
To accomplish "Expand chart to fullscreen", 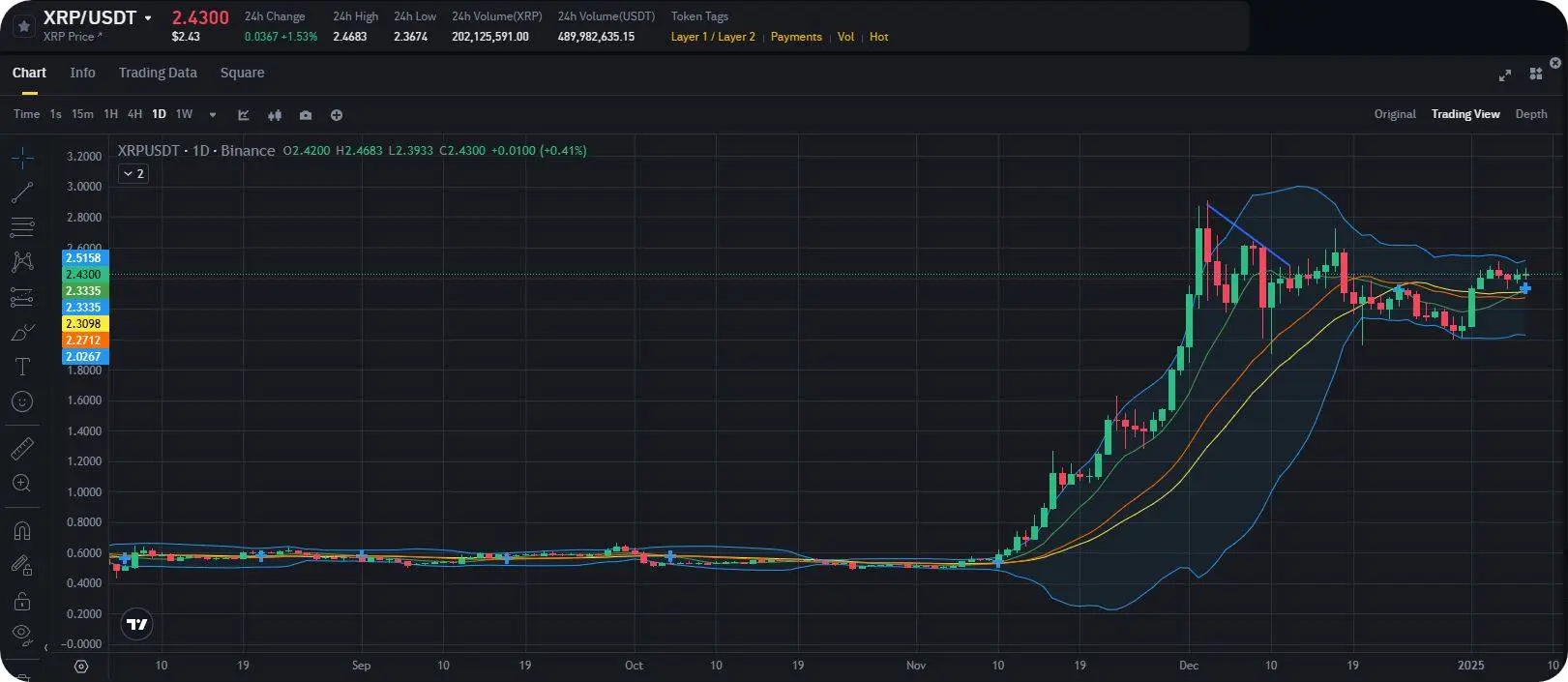I will point(1505,74).
